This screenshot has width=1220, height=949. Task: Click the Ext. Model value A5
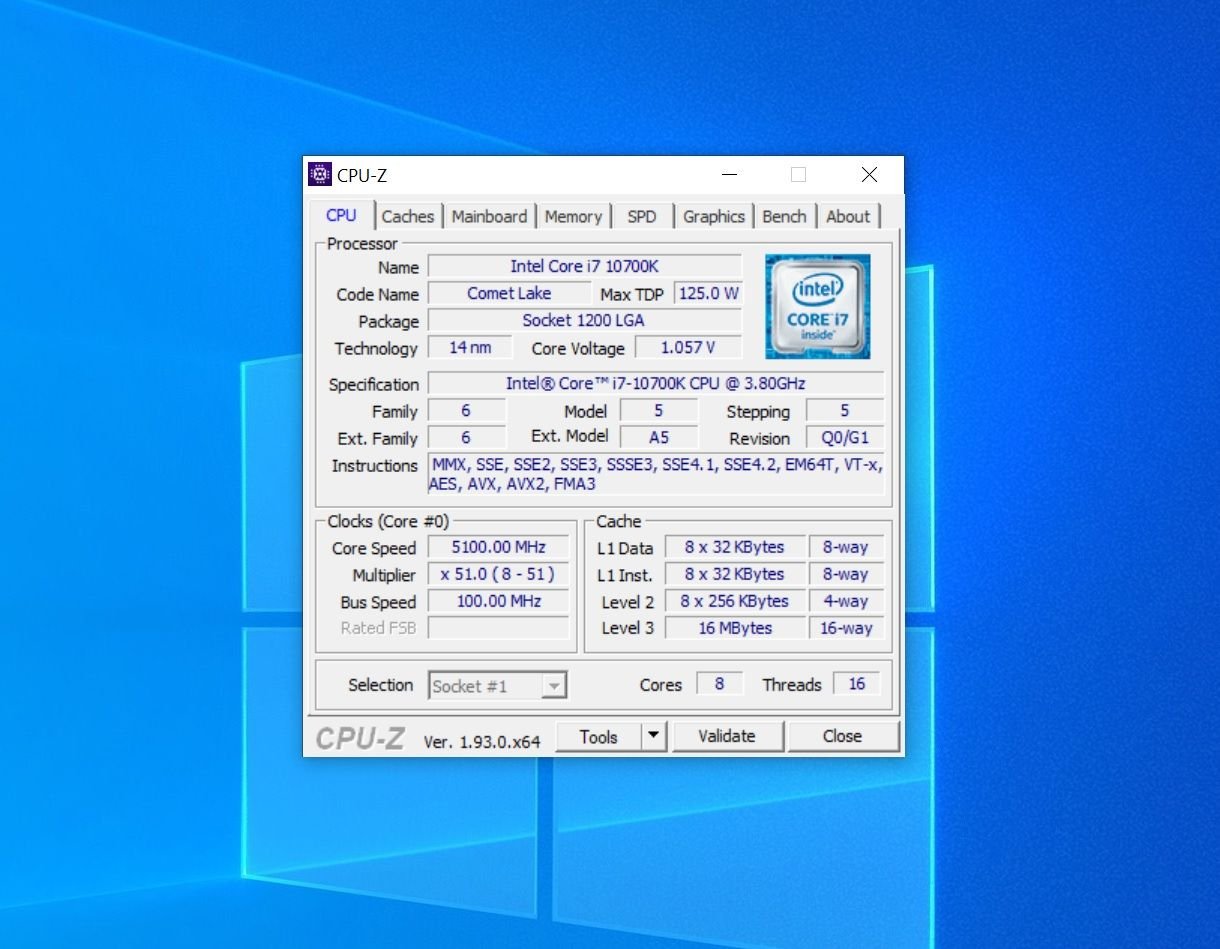(x=659, y=437)
